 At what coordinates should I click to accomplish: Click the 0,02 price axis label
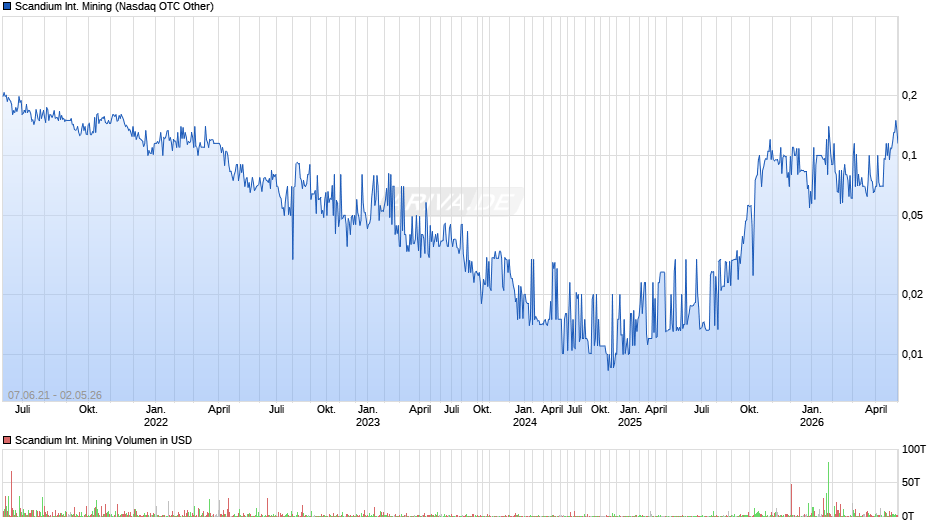pyautogui.click(x=912, y=294)
